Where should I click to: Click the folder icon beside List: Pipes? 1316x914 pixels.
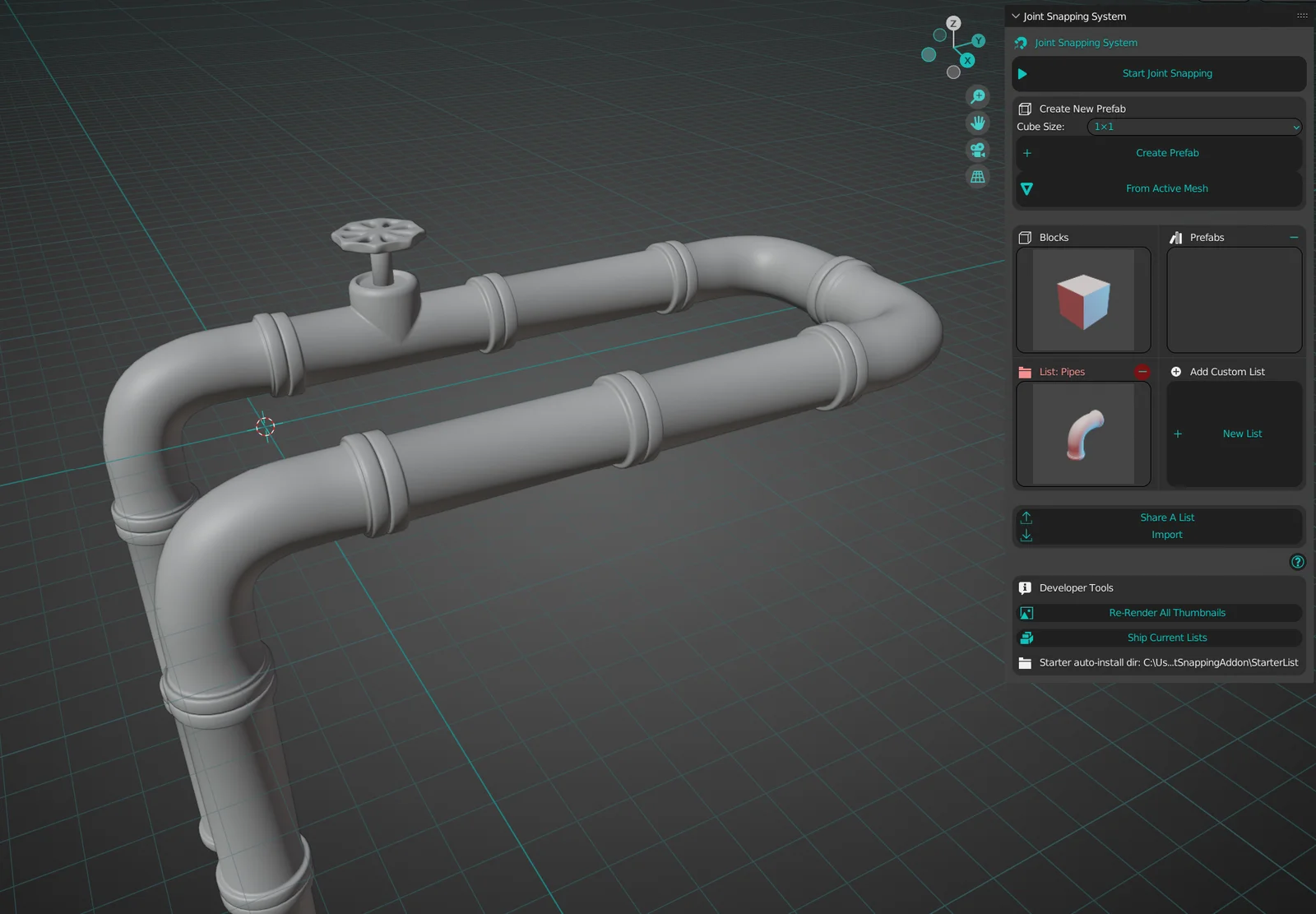click(x=1025, y=372)
